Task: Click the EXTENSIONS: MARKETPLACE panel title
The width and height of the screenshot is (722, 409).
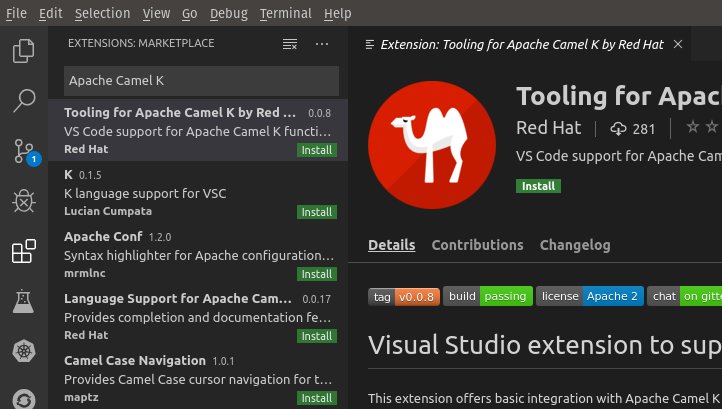Action: 141,43
